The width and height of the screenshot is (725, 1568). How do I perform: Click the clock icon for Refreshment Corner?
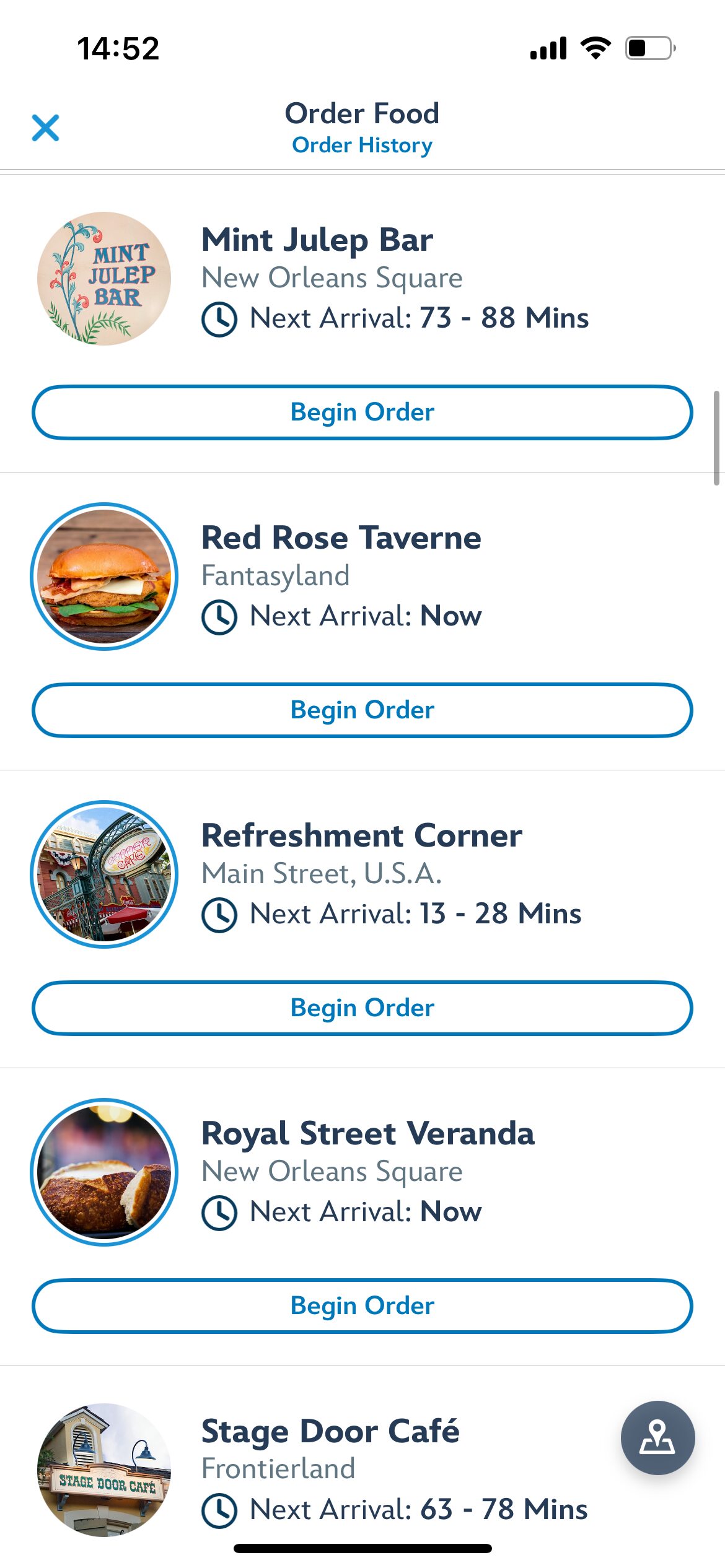click(x=219, y=915)
